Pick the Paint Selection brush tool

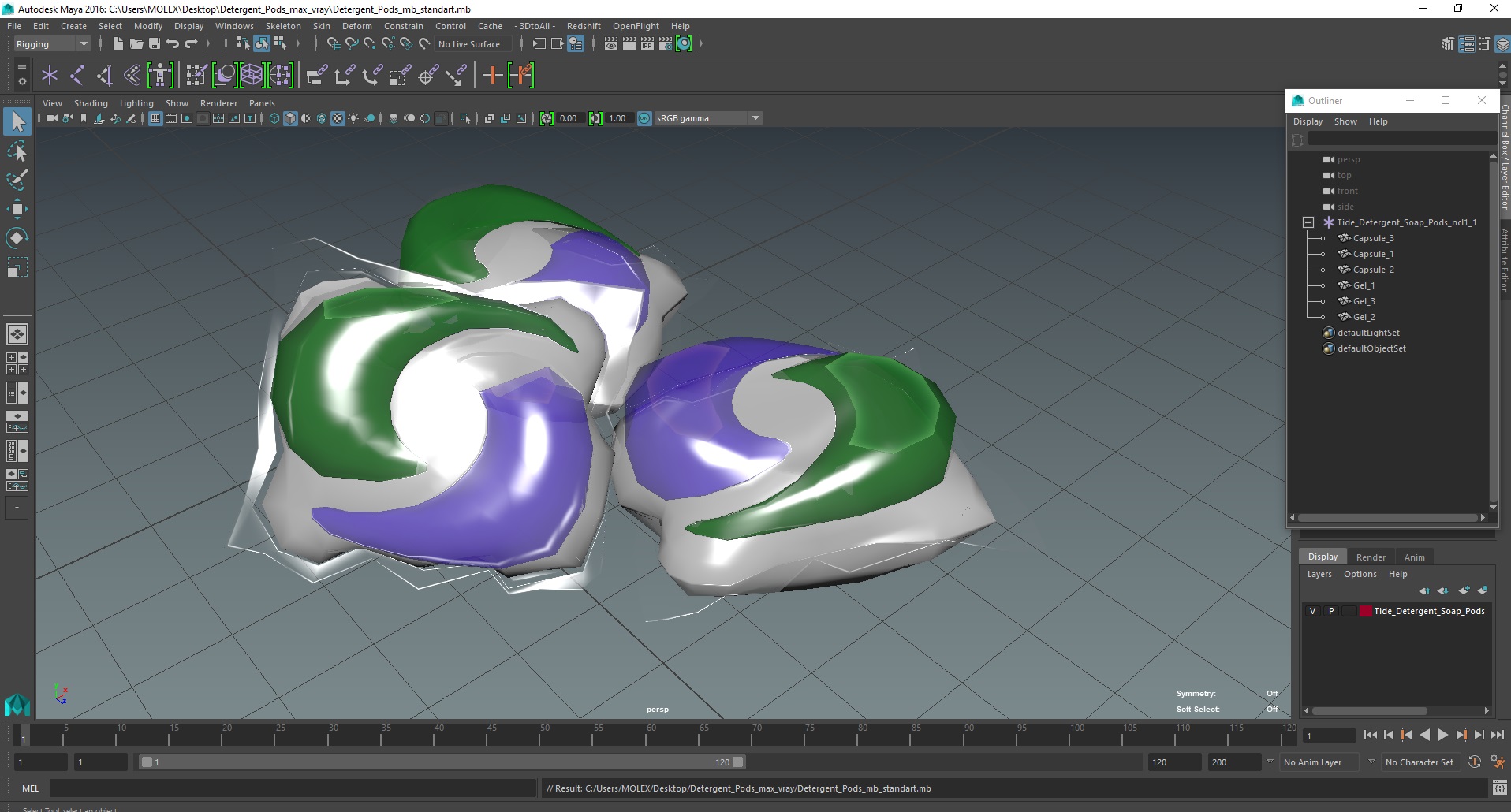[x=17, y=180]
